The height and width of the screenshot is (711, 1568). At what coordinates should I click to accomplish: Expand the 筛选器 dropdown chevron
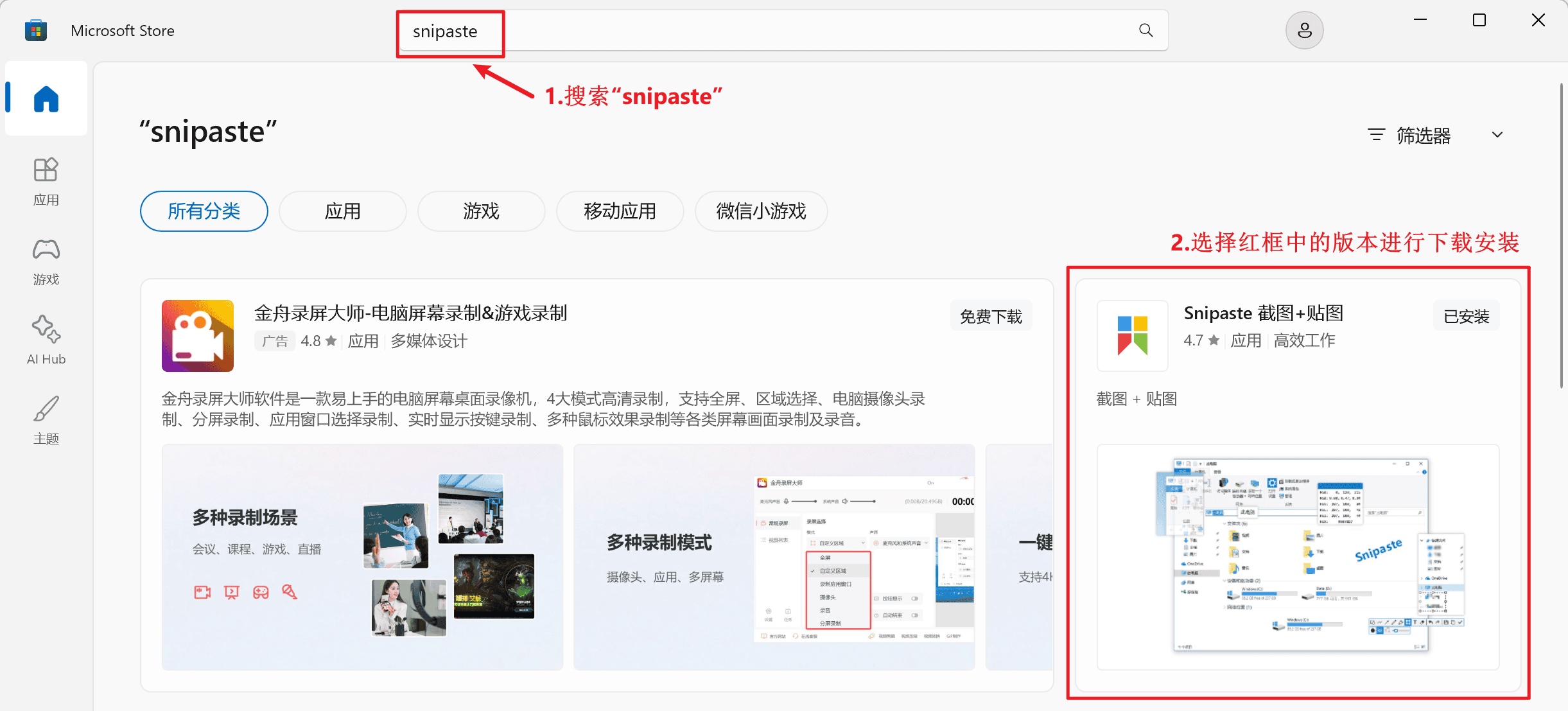tap(1497, 135)
